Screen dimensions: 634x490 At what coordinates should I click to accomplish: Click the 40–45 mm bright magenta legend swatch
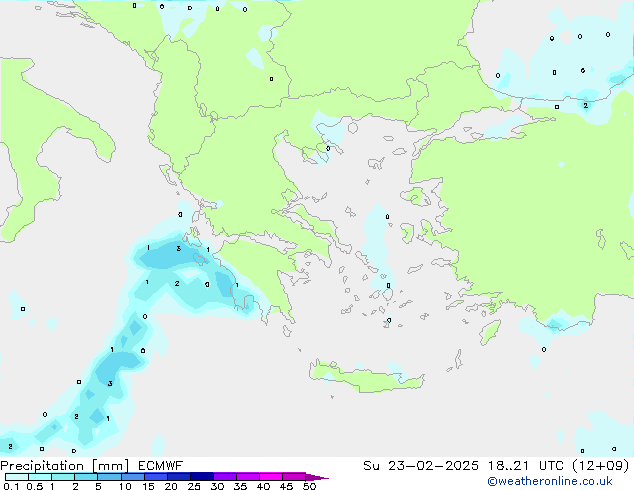click(x=271, y=477)
